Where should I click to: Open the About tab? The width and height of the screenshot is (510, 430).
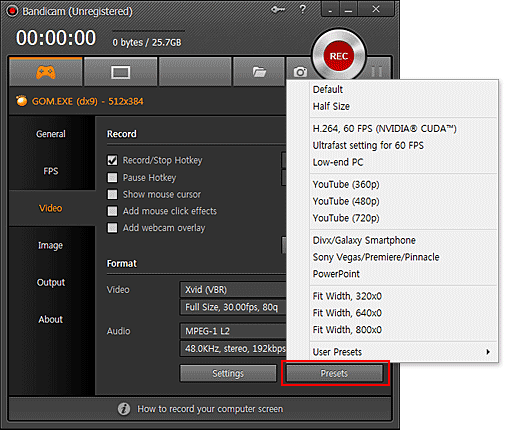tap(51, 319)
